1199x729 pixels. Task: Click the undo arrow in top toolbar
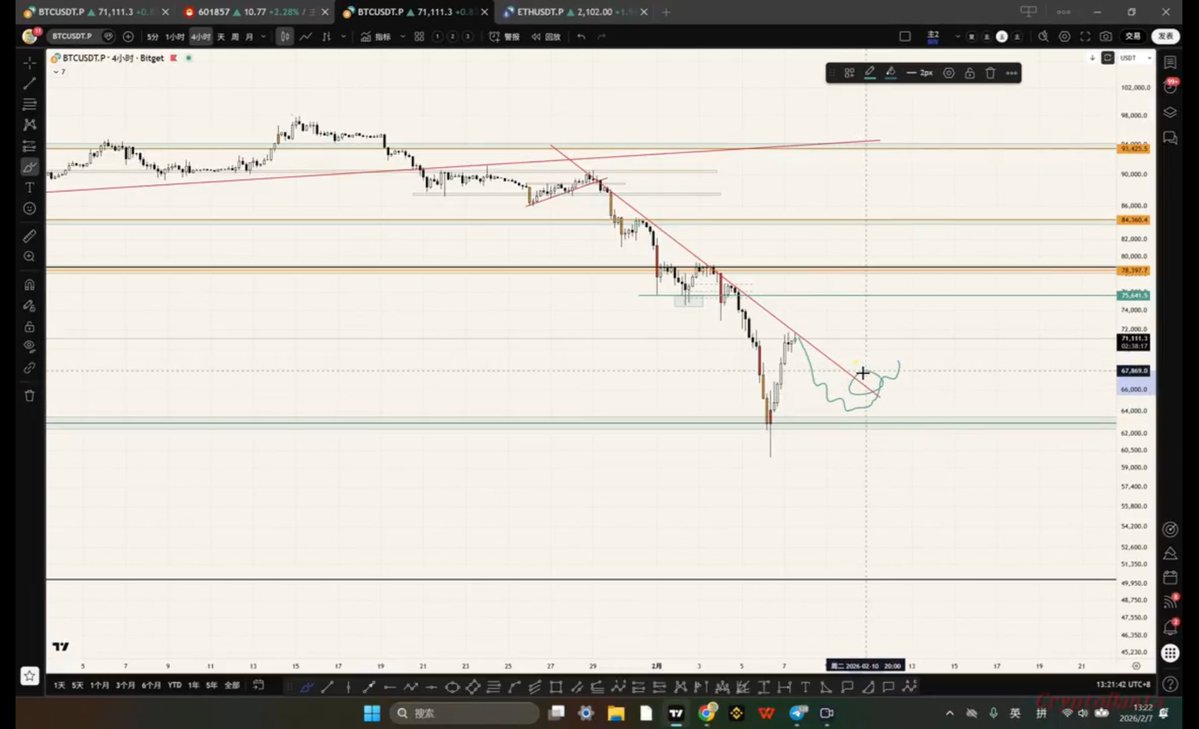(x=581, y=37)
